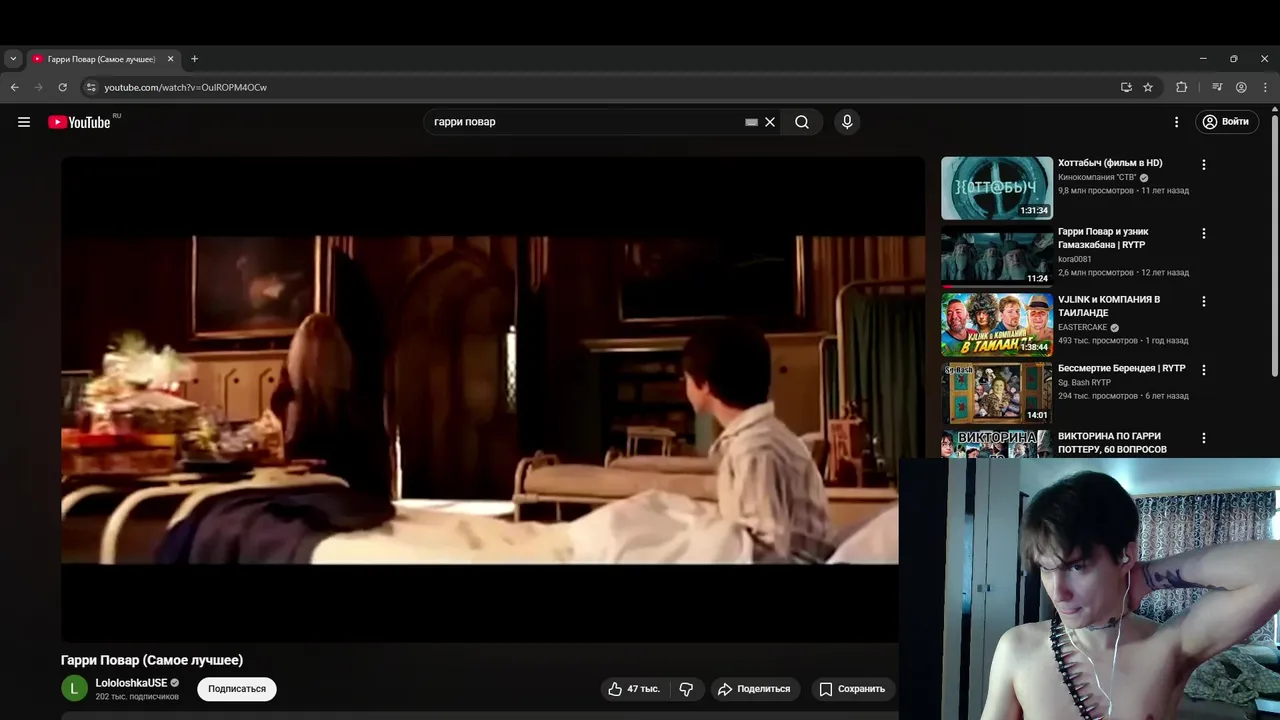Screen dimensions: 1280x720
Task: Go back in browser history
Action: click(x=14, y=87)
